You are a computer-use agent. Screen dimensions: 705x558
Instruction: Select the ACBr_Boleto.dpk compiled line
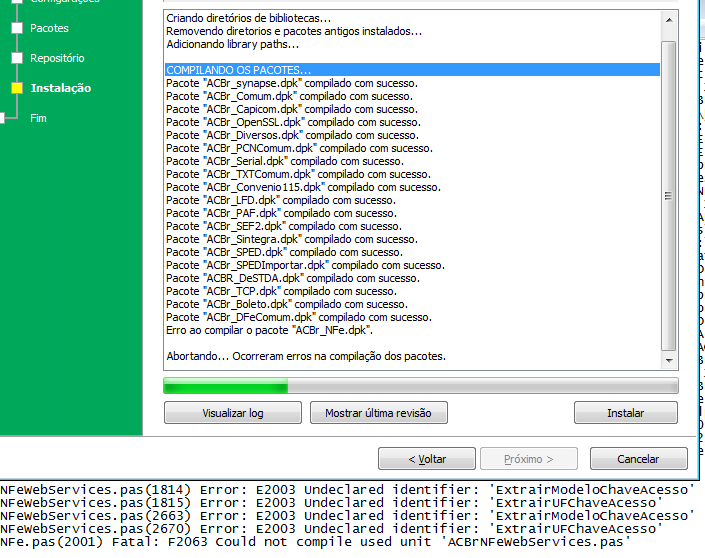click(x=287, y=305)
